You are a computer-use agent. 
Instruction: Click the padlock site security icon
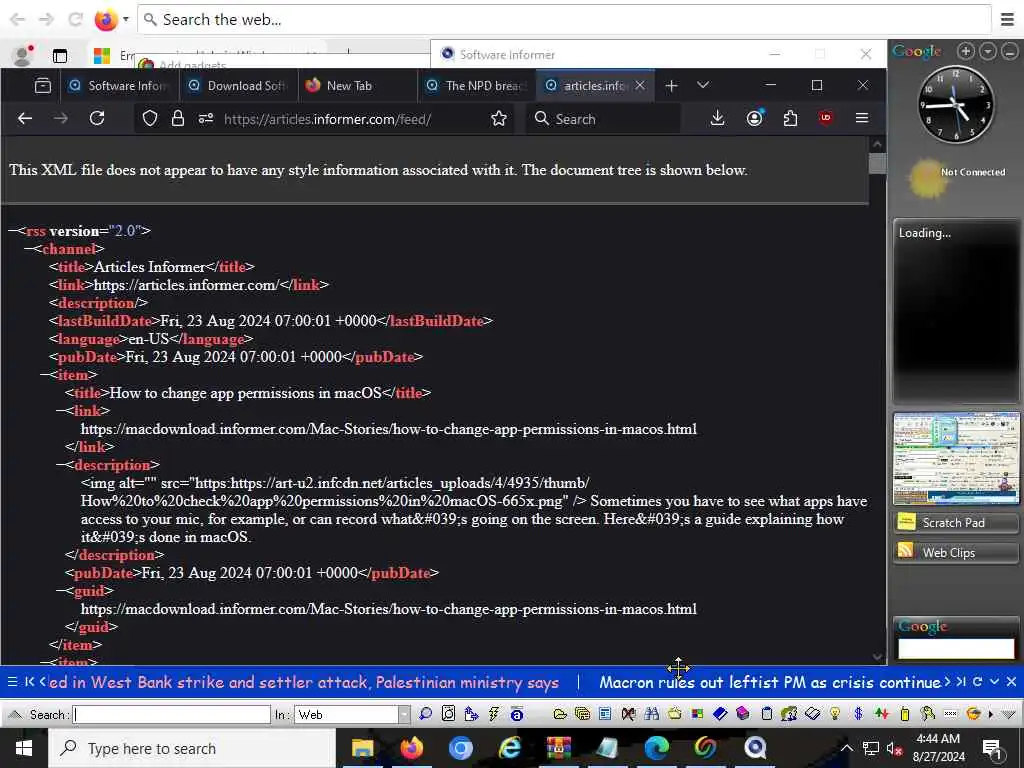(178, 118)
